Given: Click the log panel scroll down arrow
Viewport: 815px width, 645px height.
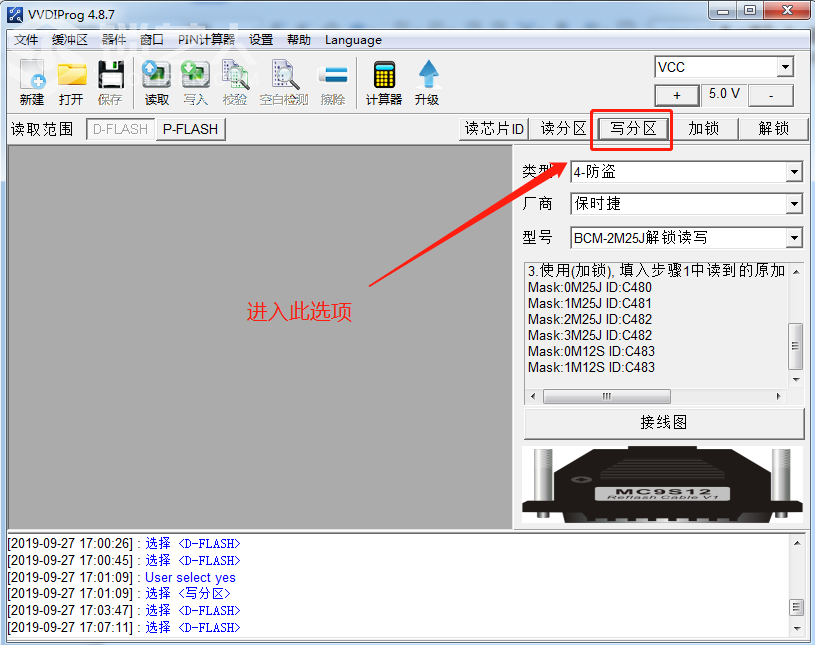Looking at the screenshot, I should coord(797,628).
